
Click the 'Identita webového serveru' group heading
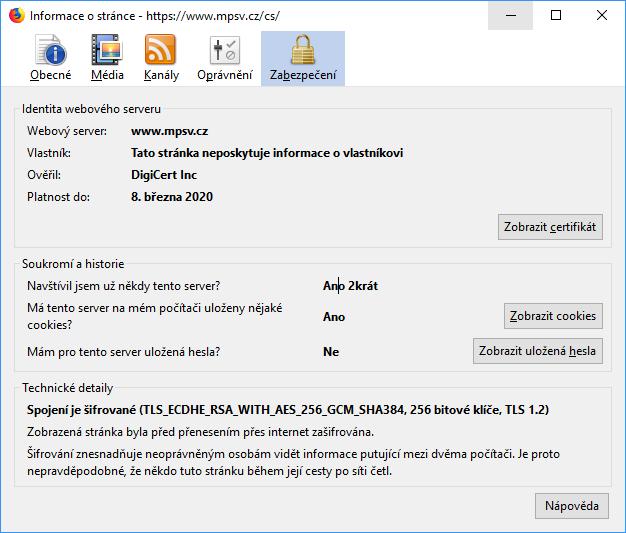[x=91, y=109]
